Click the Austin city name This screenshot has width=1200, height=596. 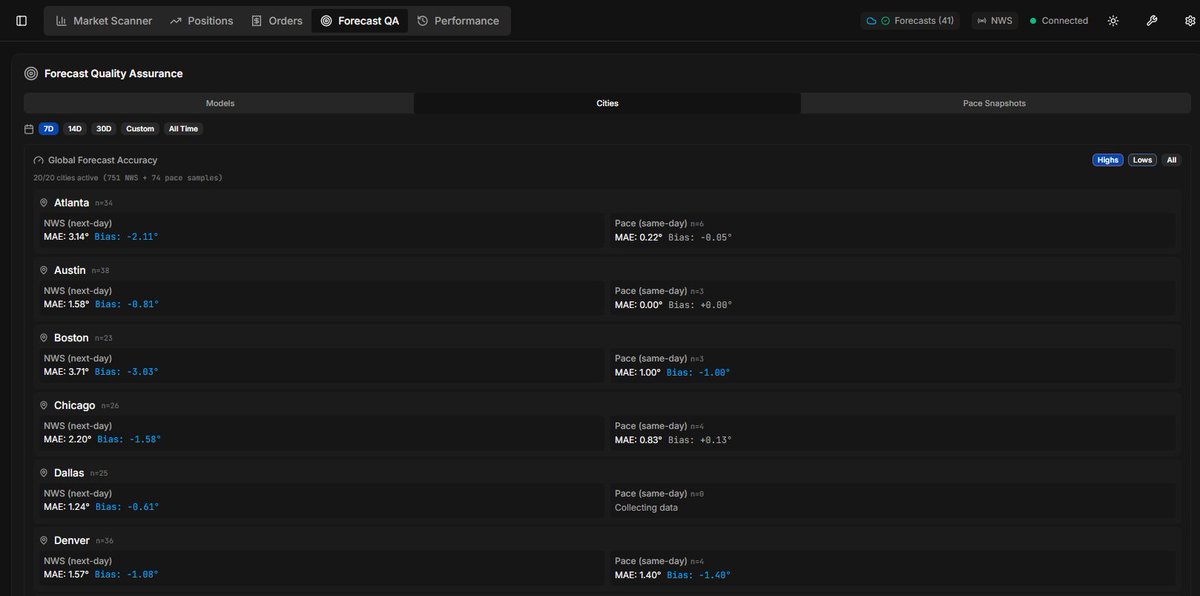70,270
